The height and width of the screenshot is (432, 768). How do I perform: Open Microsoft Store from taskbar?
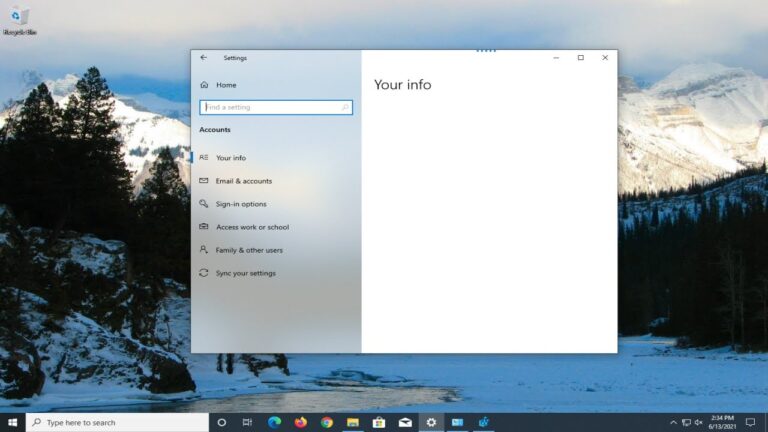[x=378, y=422]
